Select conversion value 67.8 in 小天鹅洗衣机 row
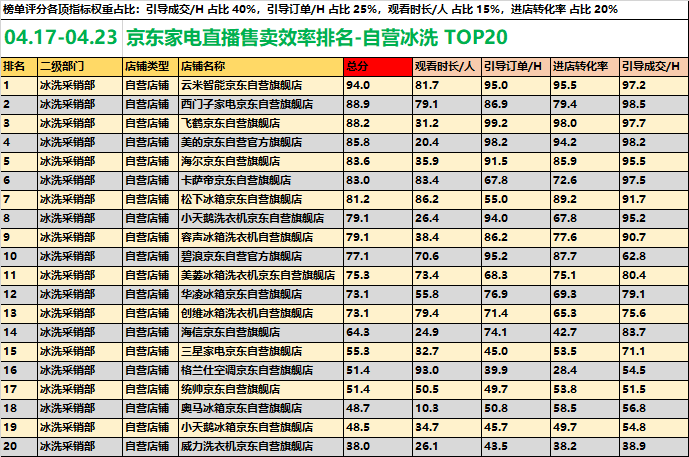689x457 pixels. (585, 218)
